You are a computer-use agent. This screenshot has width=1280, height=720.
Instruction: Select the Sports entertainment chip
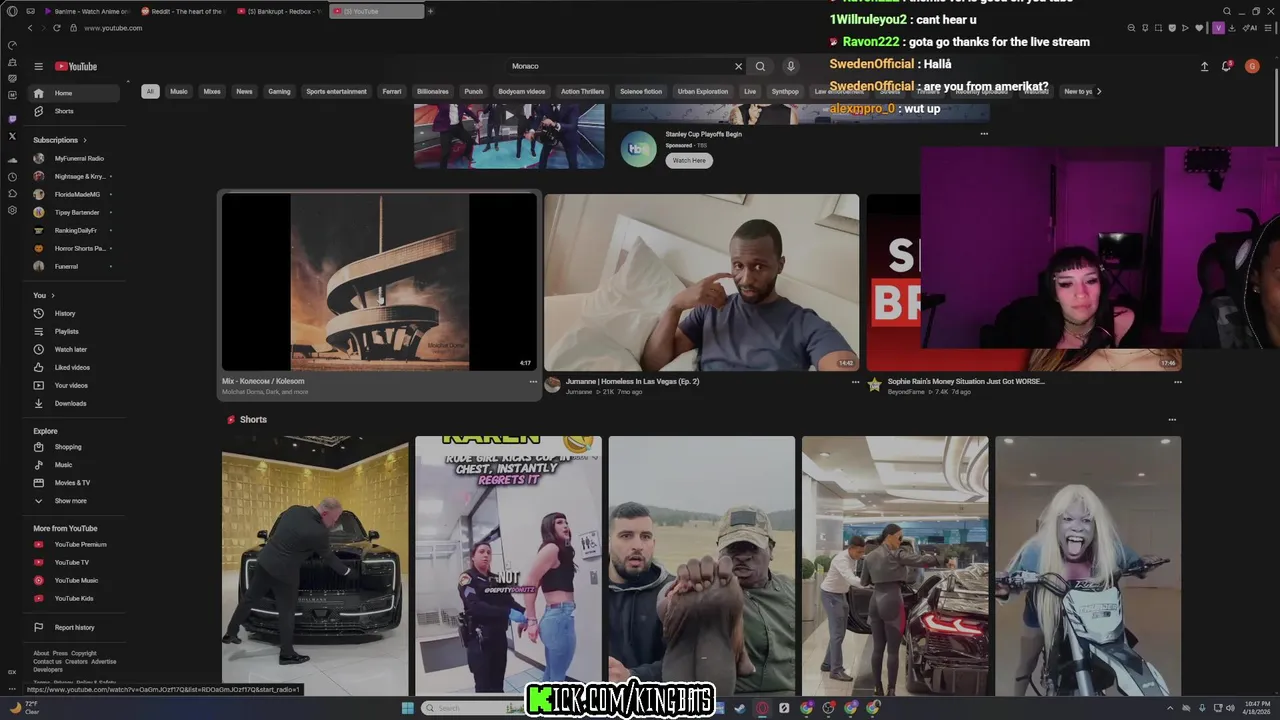(x=336, y=91)
